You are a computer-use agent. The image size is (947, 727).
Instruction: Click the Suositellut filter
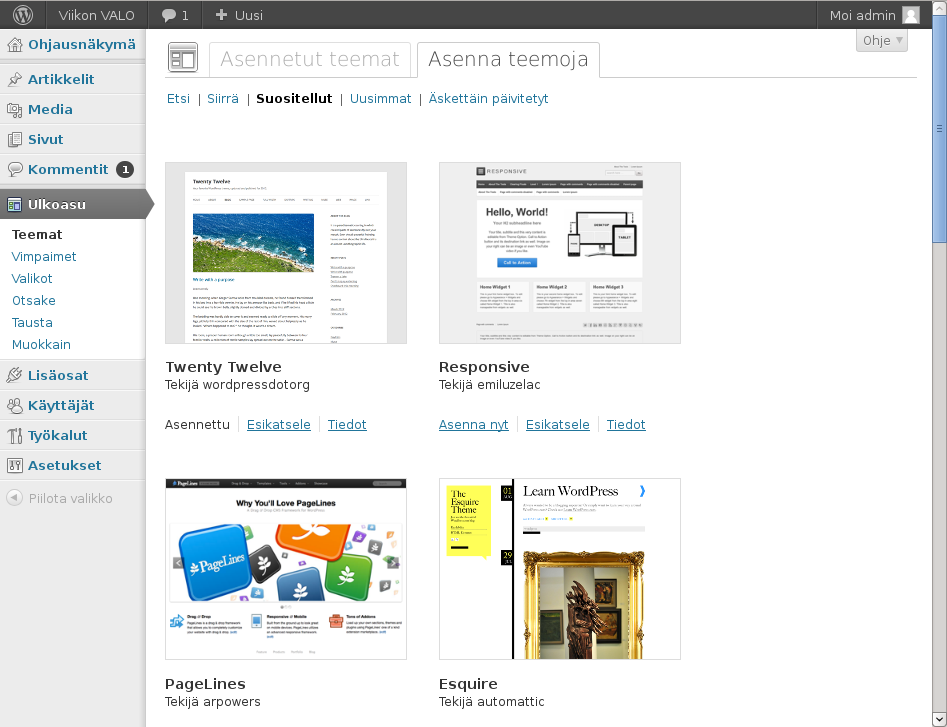(294, 98)
